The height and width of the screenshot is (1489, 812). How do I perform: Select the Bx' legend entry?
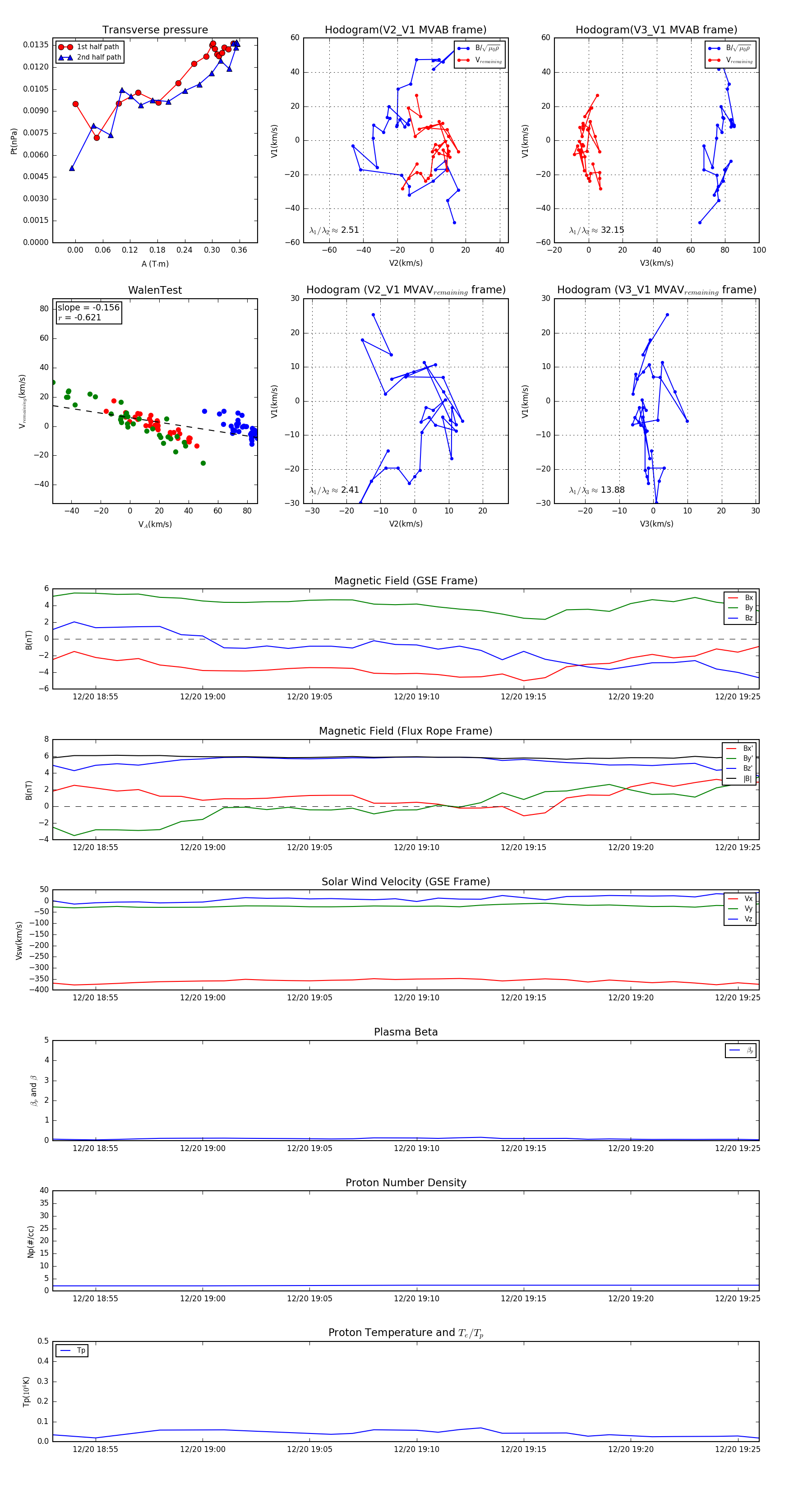[740, 748]
